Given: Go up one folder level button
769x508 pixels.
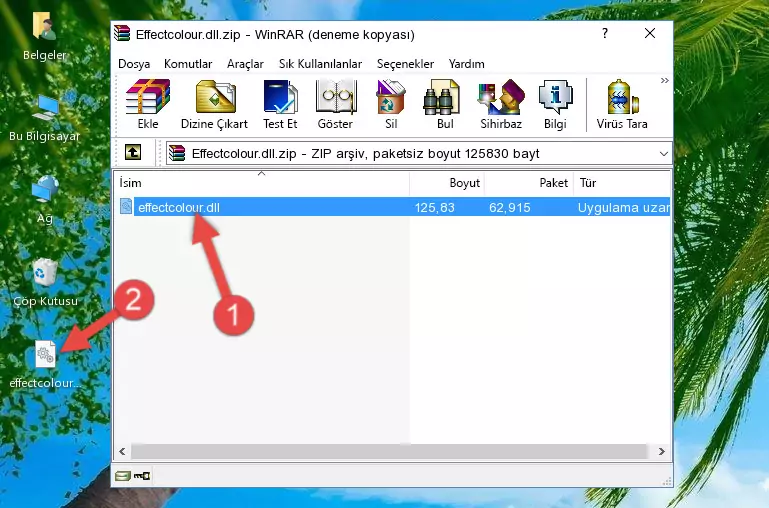Looking at the screenshot, I should tap(133, 152).
